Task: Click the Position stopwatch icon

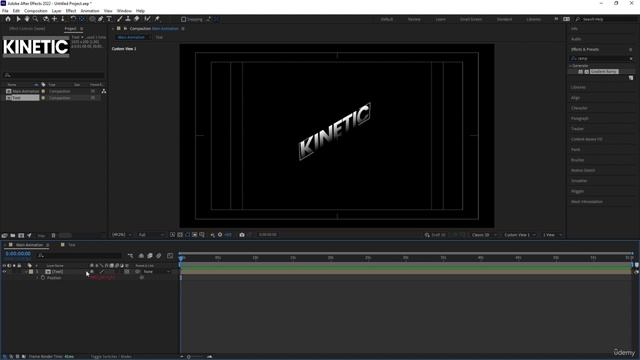Action: tap(43, 278)
